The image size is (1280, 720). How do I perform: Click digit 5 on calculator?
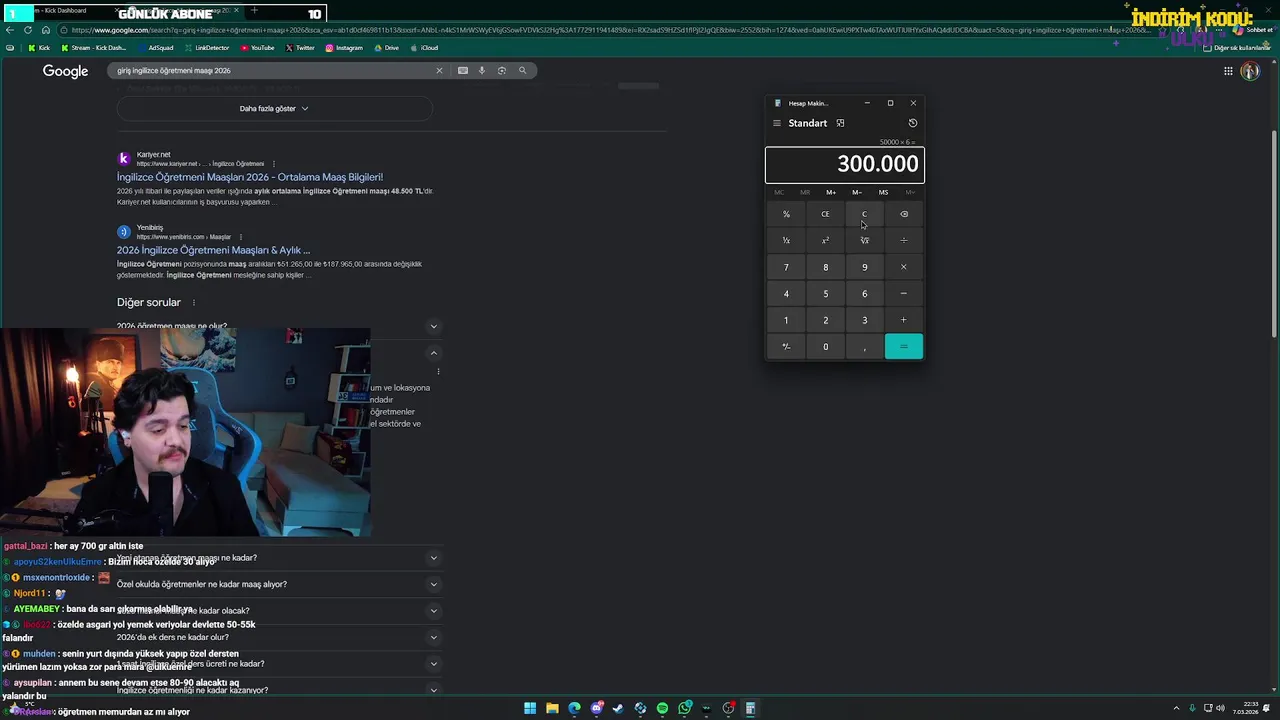825,294
